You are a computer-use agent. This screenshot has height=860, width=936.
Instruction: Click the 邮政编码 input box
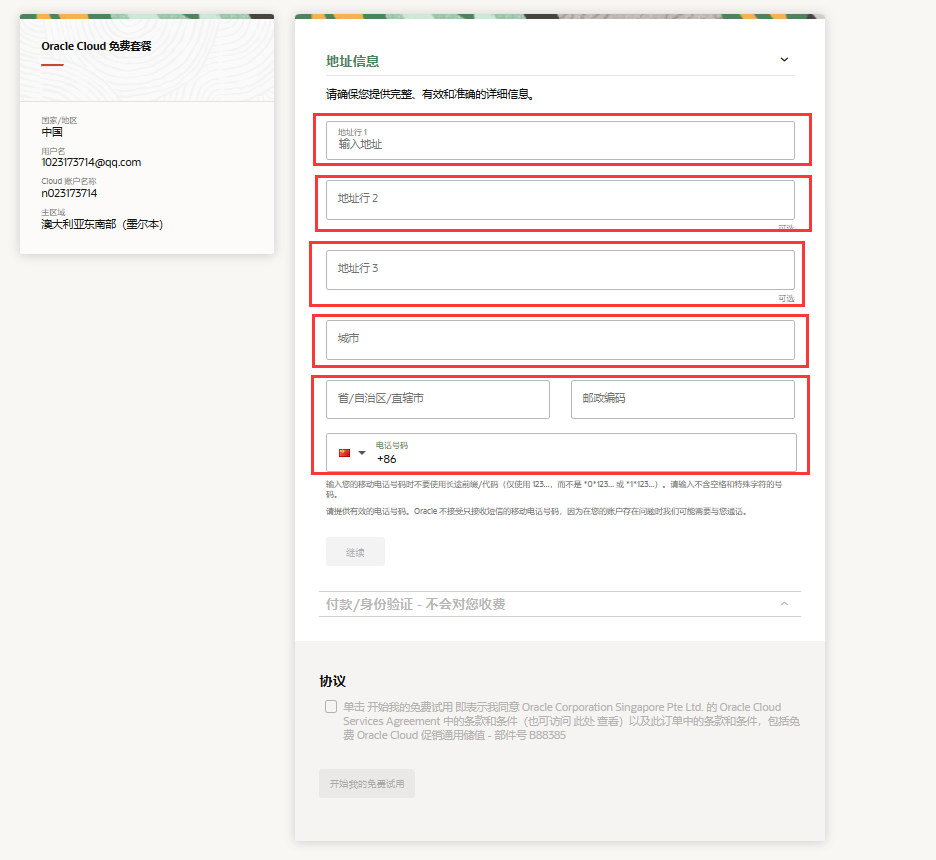click(x=682, y=399)
